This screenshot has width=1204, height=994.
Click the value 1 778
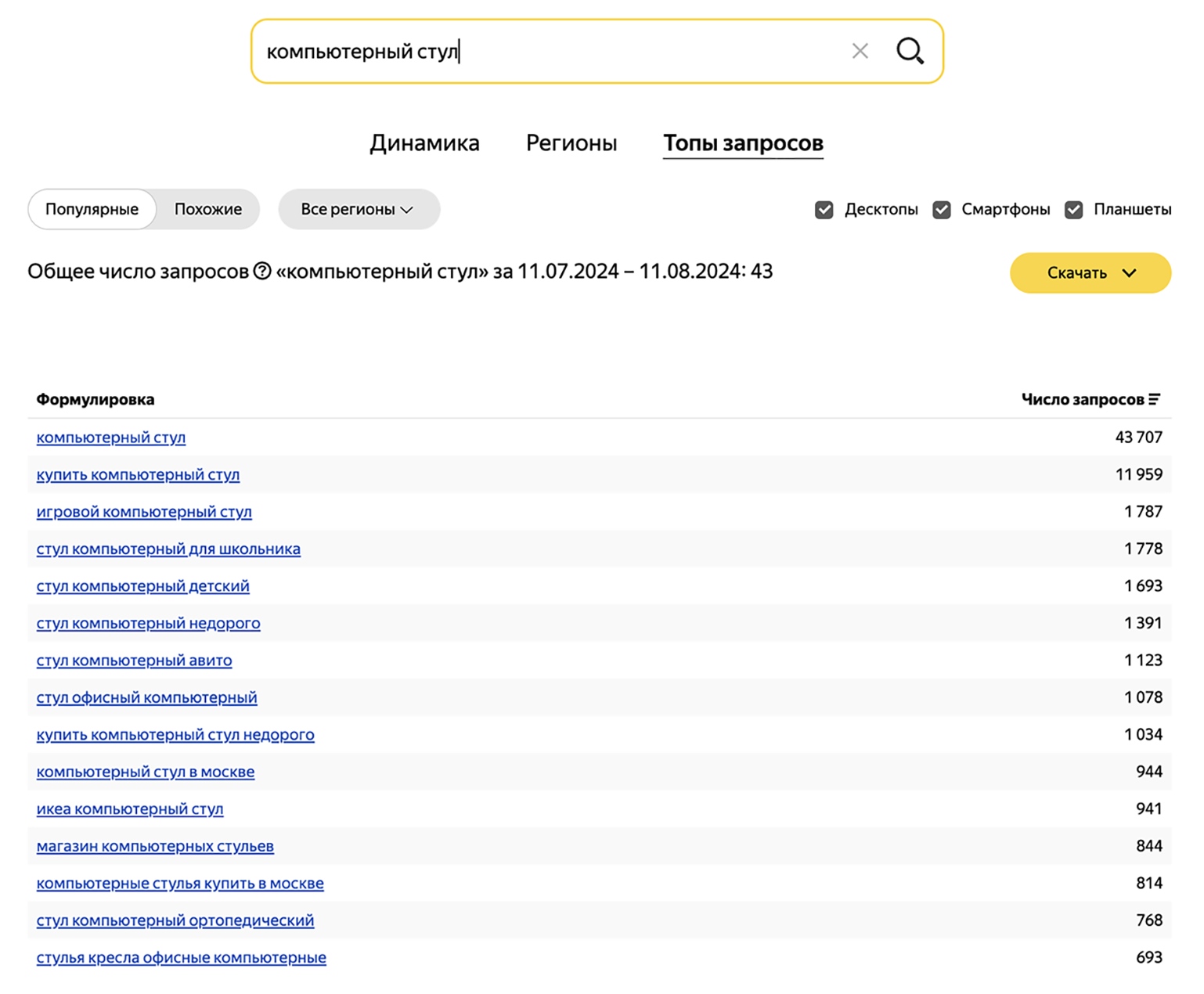pos(1143,549)
